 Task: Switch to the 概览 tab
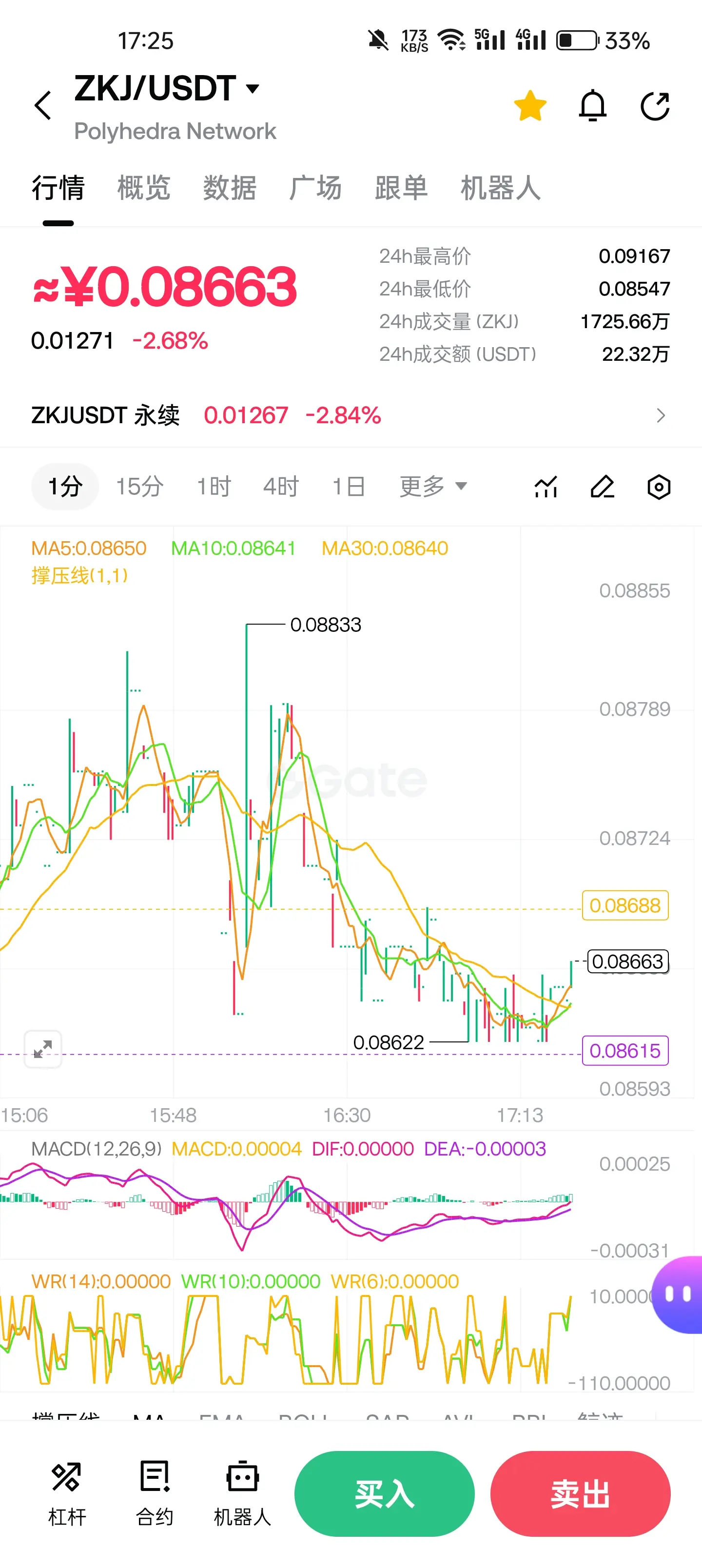144,188
